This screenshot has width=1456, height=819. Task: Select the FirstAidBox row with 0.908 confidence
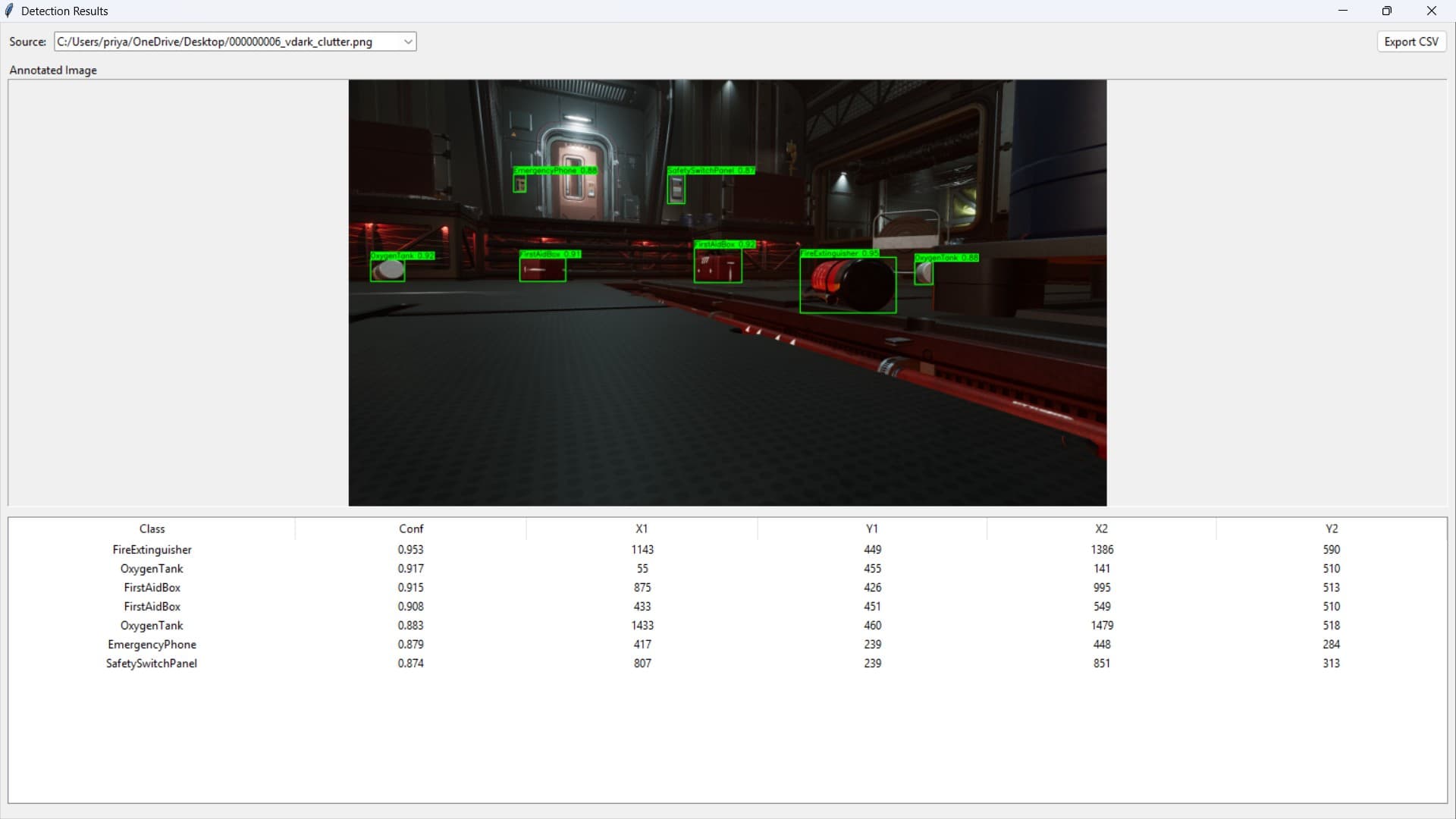point(152,607)
